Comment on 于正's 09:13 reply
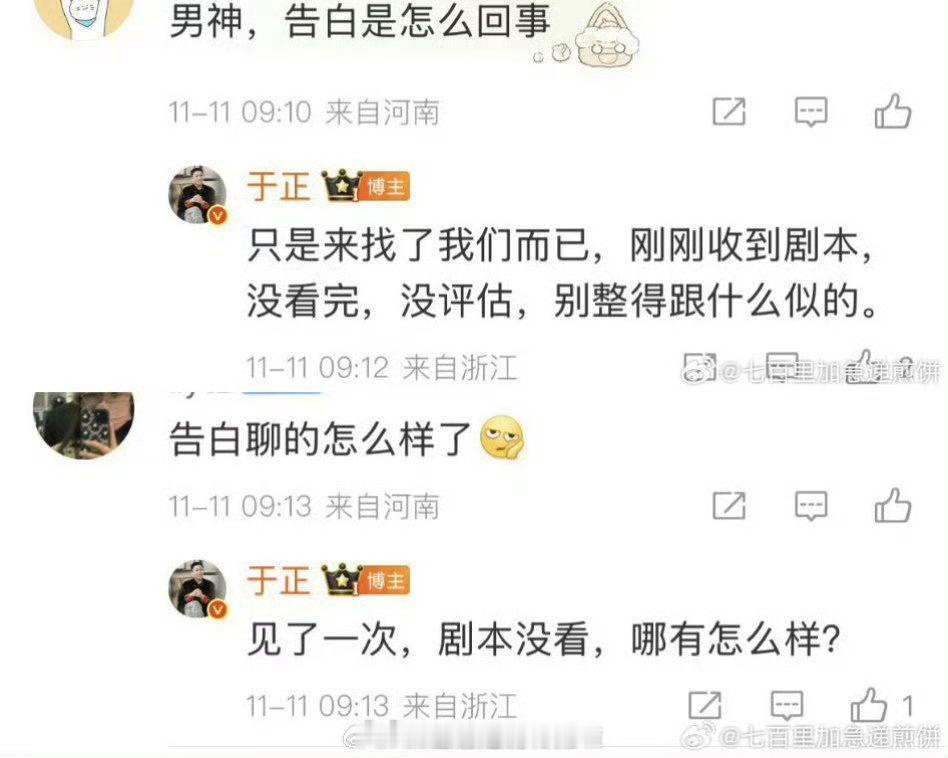The height and width of the screenshot is (758, 948). point(787,705)
